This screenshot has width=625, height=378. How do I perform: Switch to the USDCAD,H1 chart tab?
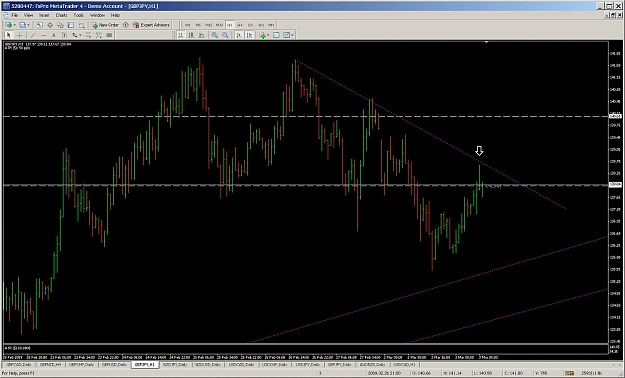pyautogui.click(x=405, y=364)
